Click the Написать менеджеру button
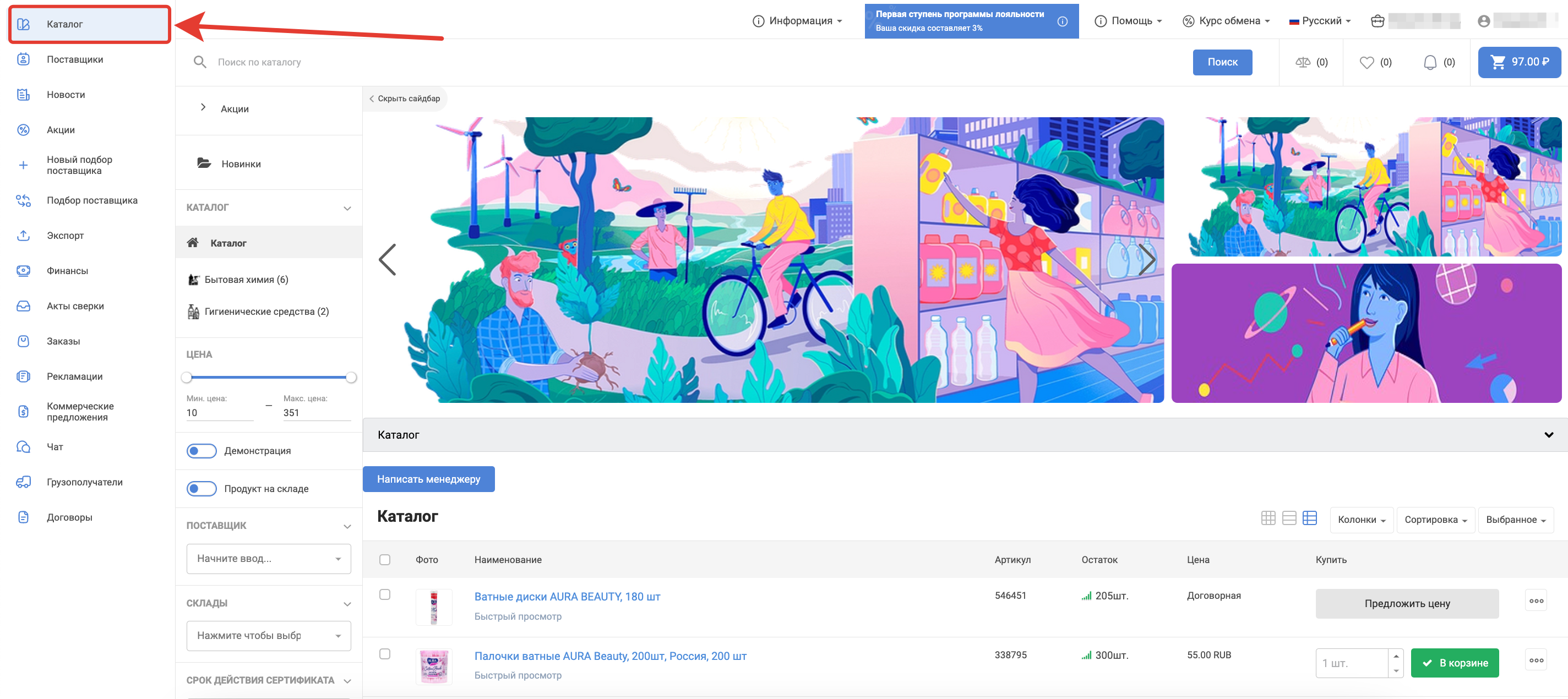This screenshot has width=1568, height=699. (428, 479)
